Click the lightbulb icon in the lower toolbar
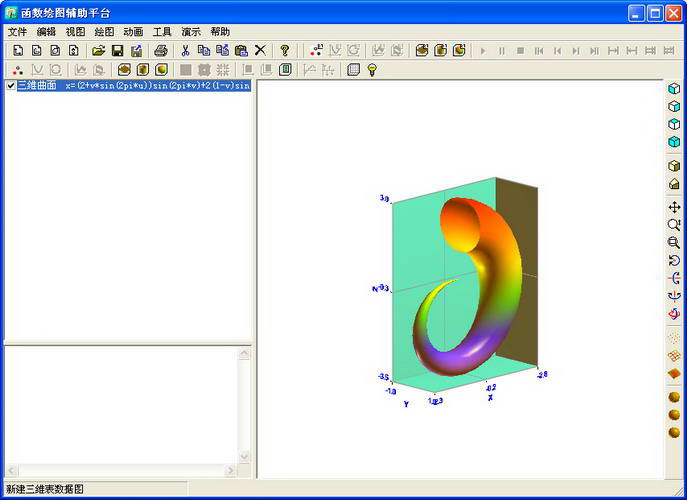Image resolution: width=687 pixels, height=500 pixels. click(372, 70)
